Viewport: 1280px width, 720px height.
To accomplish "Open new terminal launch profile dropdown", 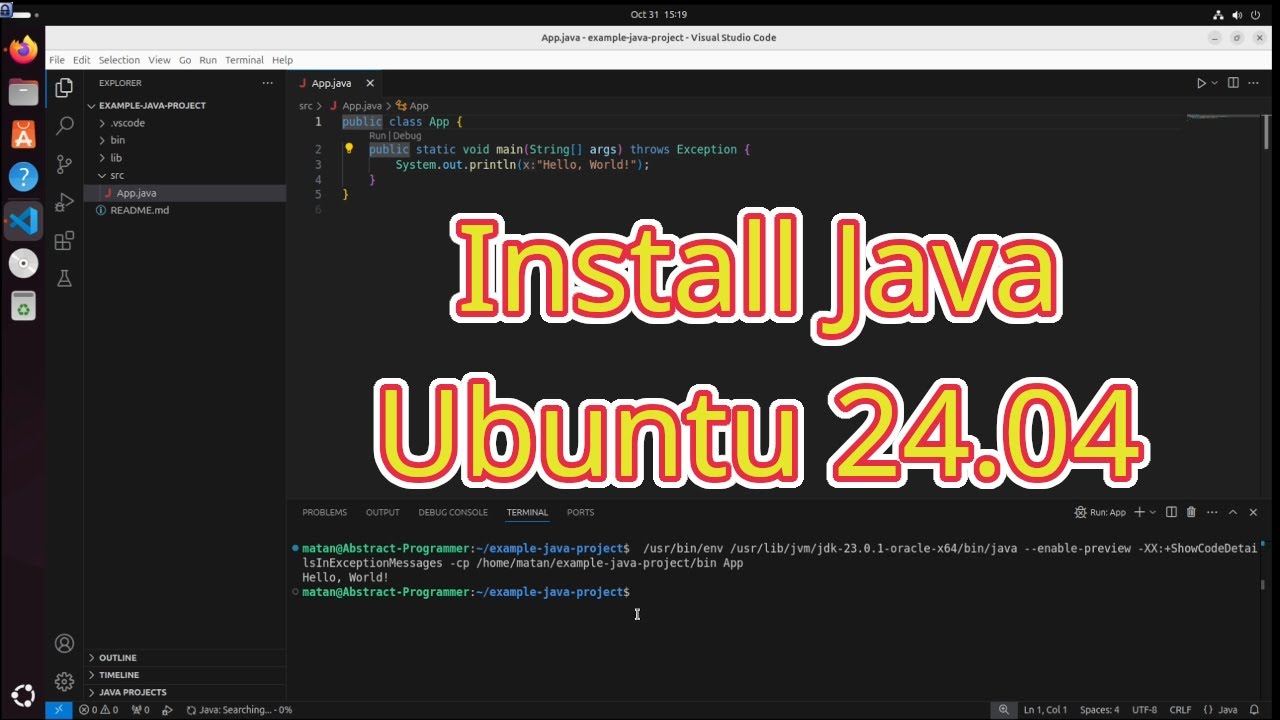I will click(1153, 512).
